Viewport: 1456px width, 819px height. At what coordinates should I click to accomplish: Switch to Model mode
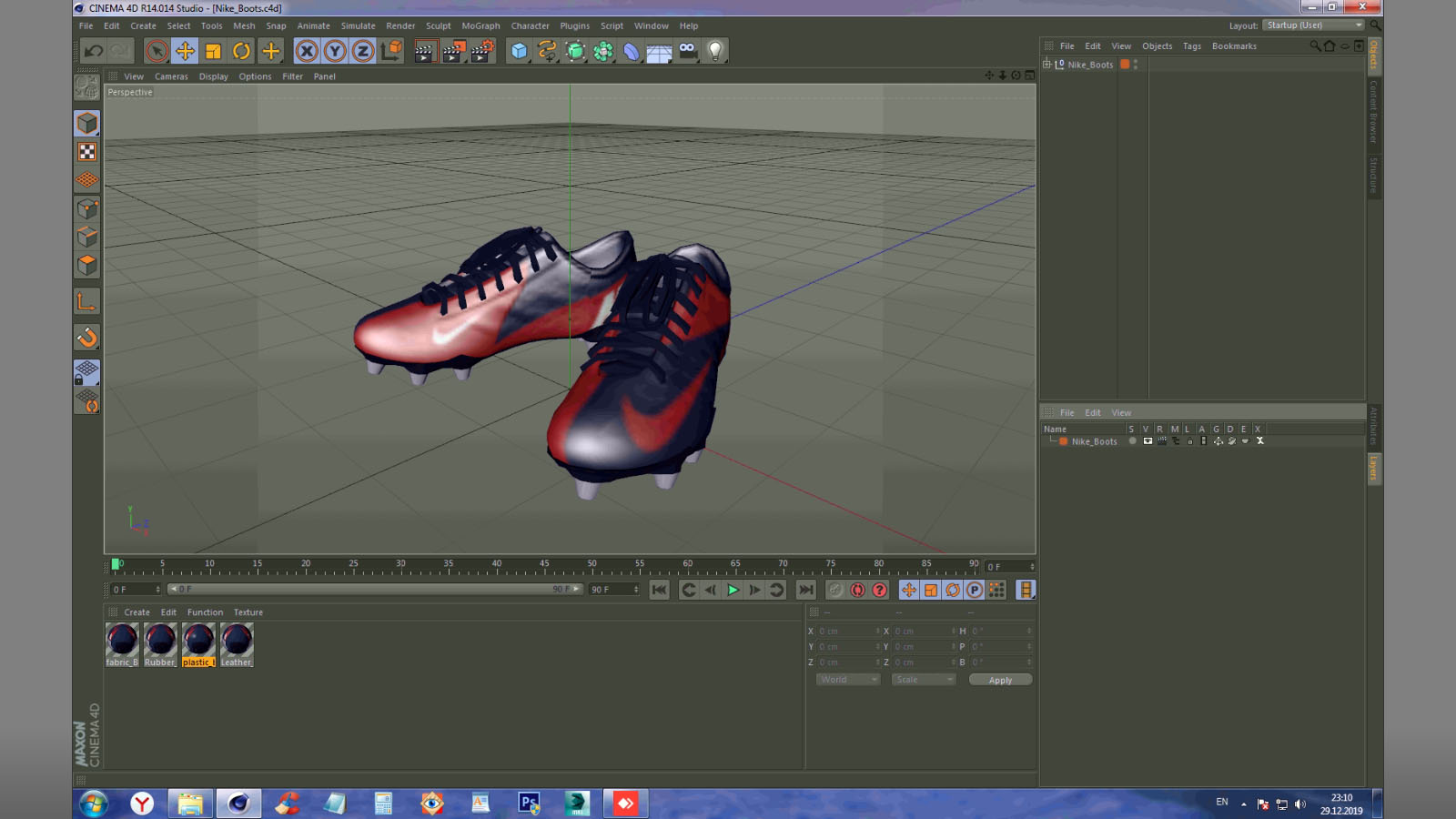[86, 123]
